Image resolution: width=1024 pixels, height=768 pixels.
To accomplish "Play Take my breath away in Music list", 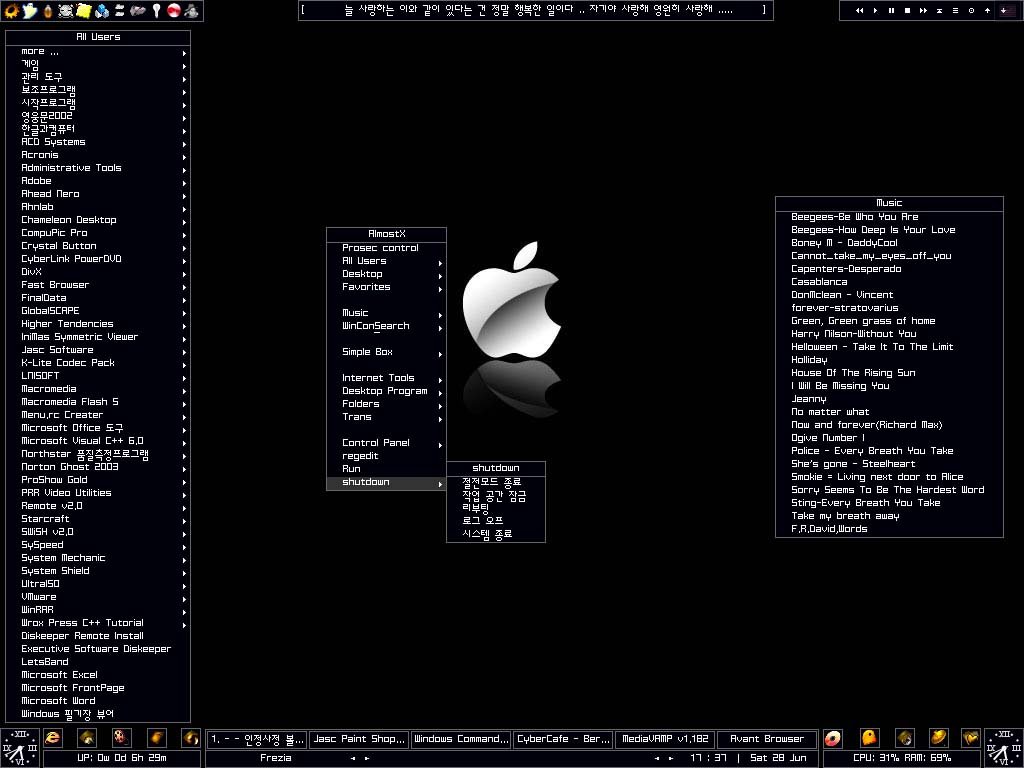I will [889, 516].
